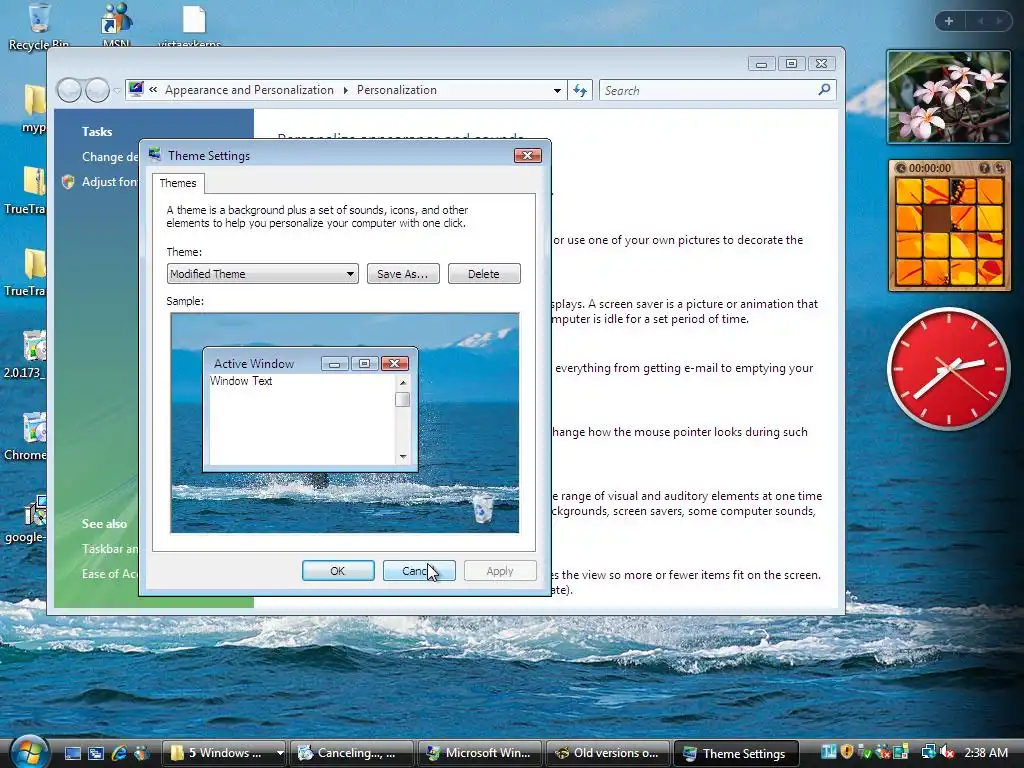Click the search magnifier icon

824,89
